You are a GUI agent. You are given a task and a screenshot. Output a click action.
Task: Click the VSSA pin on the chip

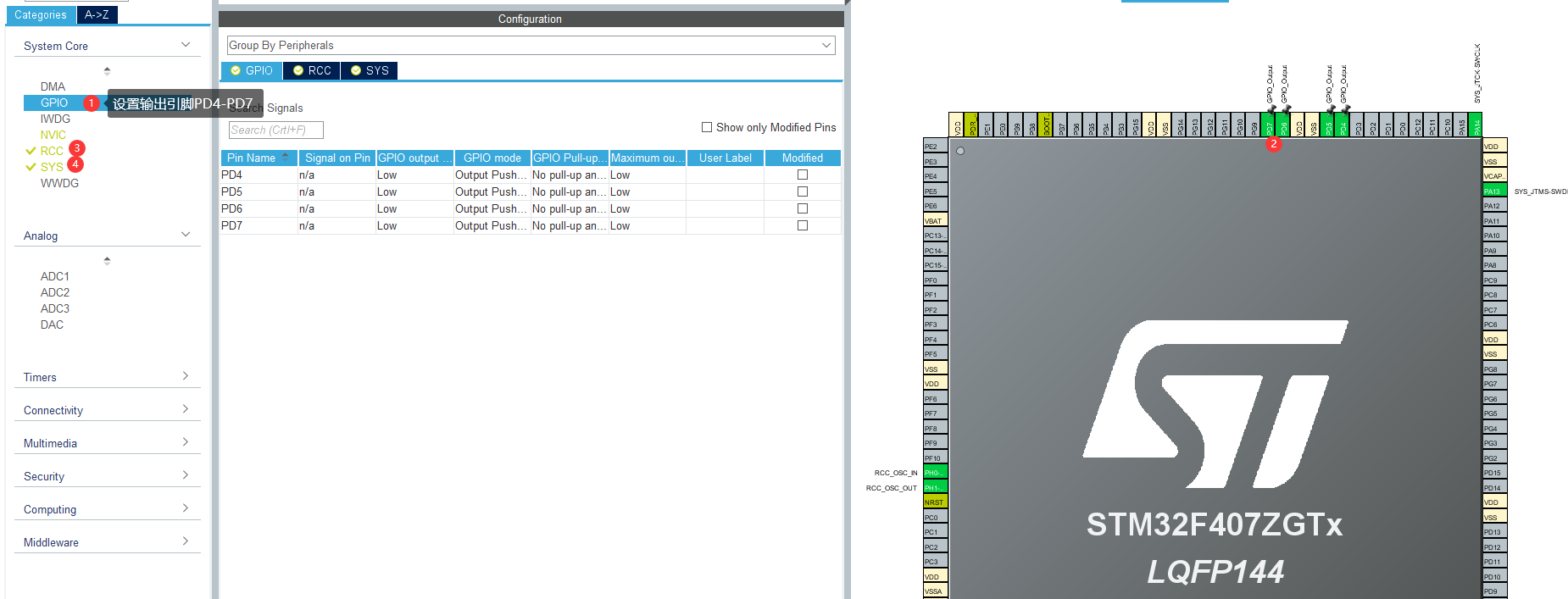point(935,591)
